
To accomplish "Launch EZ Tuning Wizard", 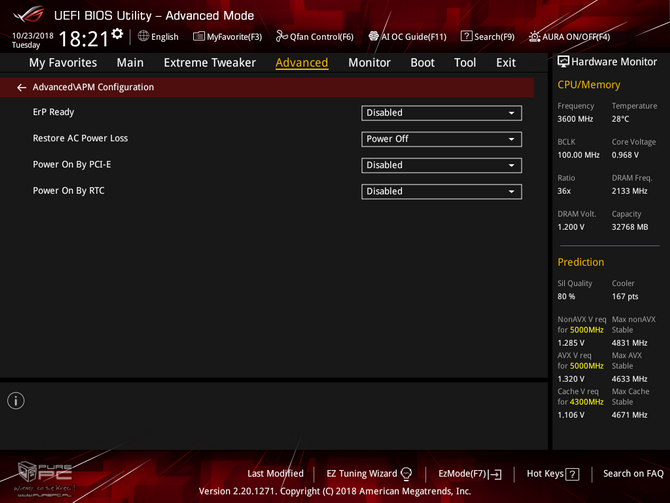I will tap(369, 474).
